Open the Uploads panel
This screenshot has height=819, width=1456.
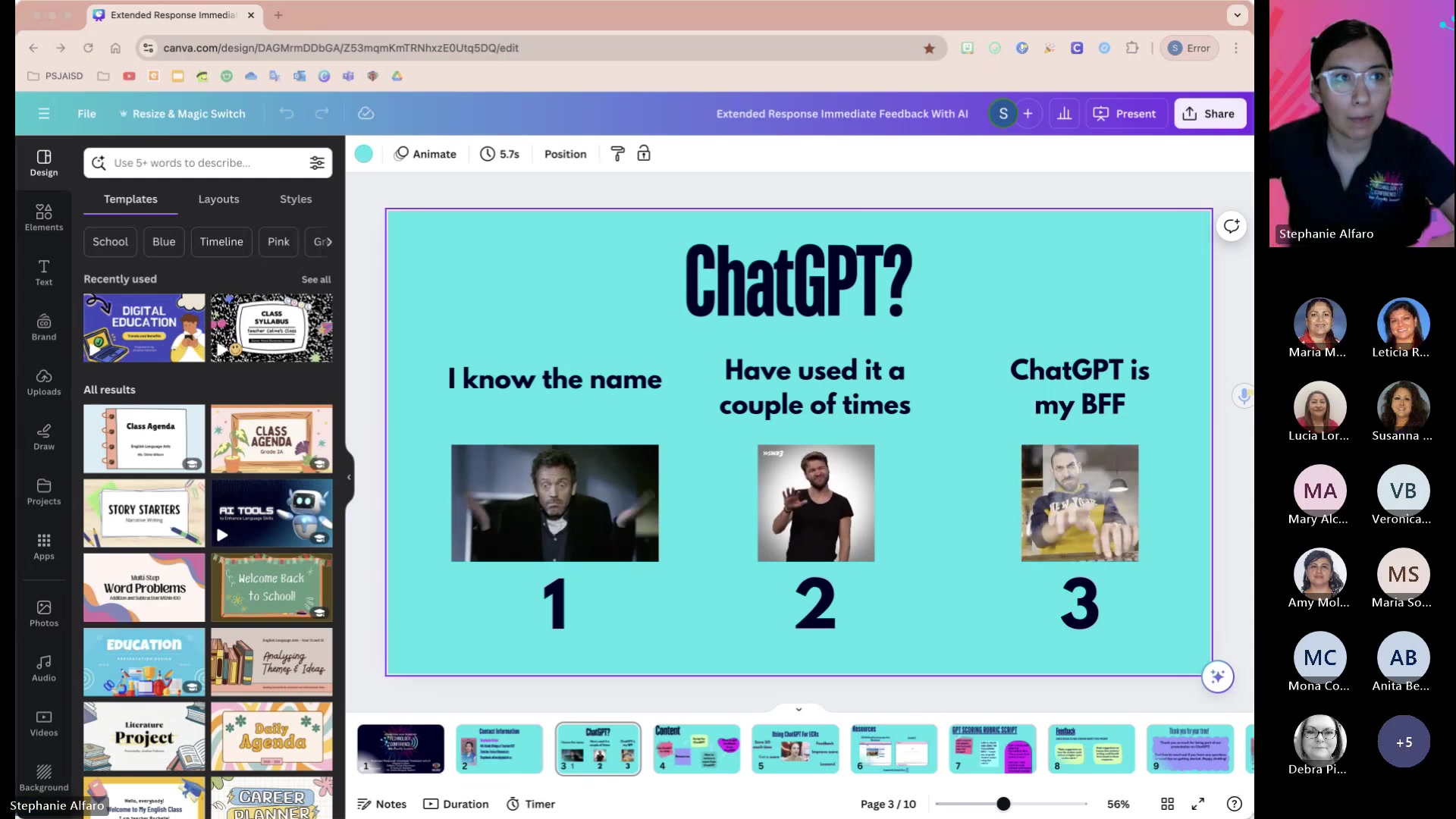44,381
